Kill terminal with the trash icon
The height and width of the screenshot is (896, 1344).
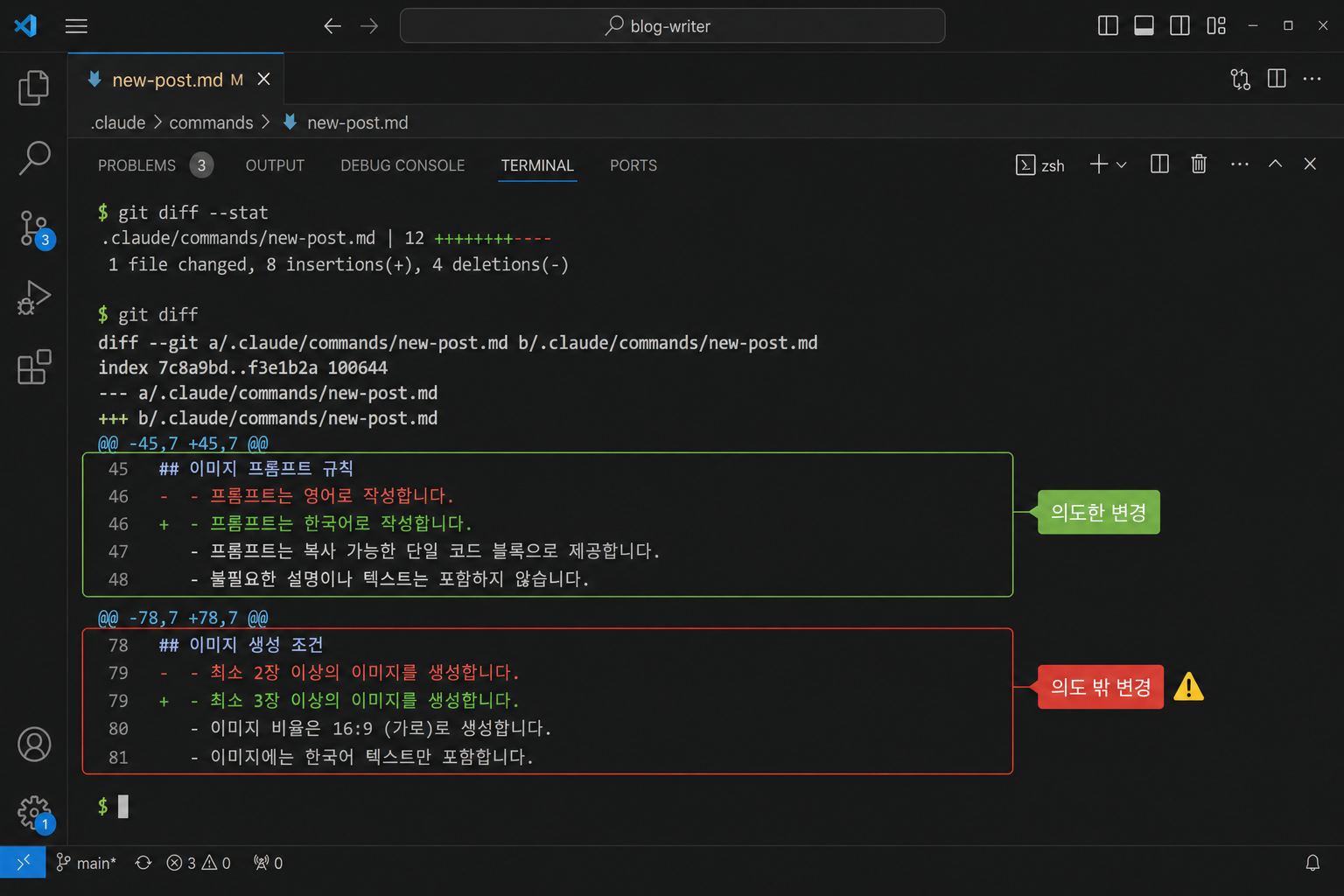point(1199,164)
